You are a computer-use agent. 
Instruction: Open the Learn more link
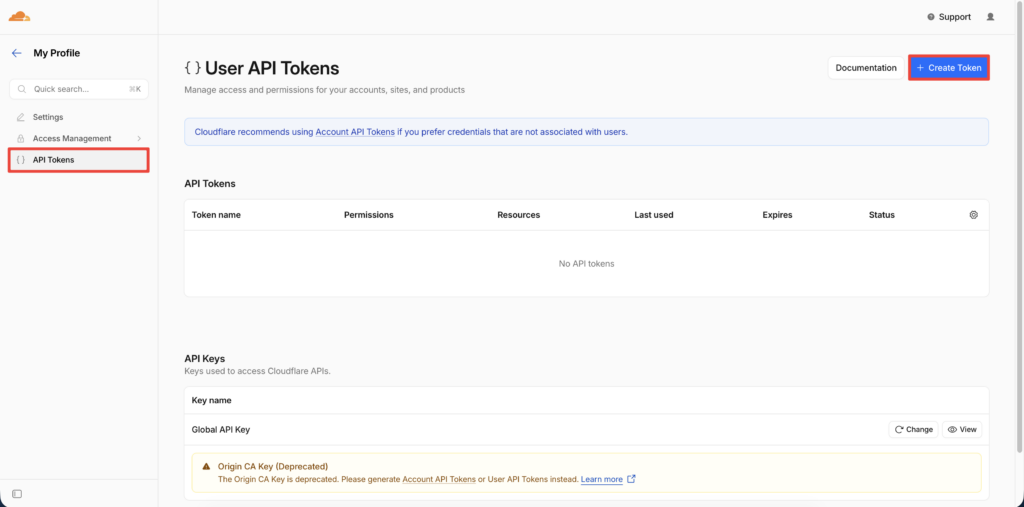click(x=601, y=480)
